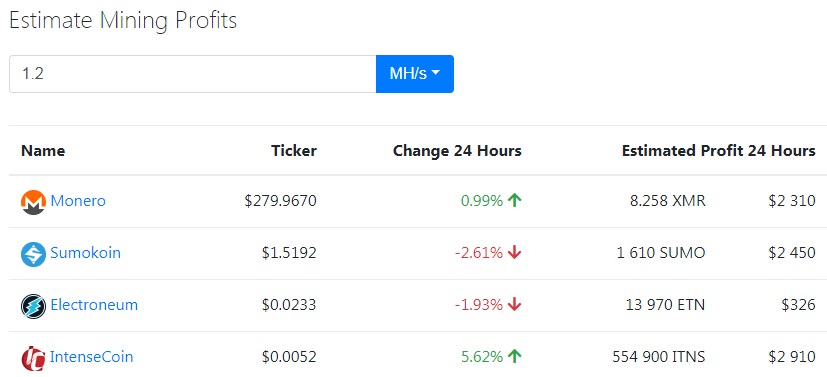Viewport: 827px width, 377px height.
Task: Click the IntenseCoin profit value $2 910
Action: coord(792,357)
